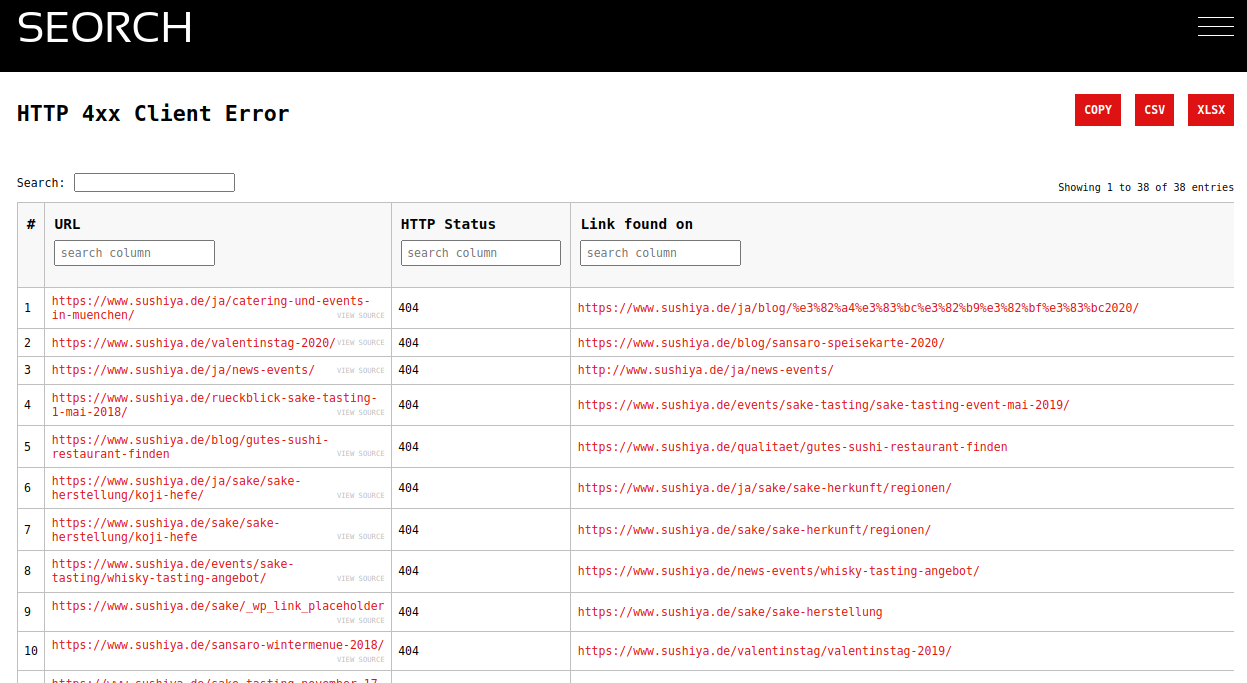Select 404 status in row 5

[408, 447]
